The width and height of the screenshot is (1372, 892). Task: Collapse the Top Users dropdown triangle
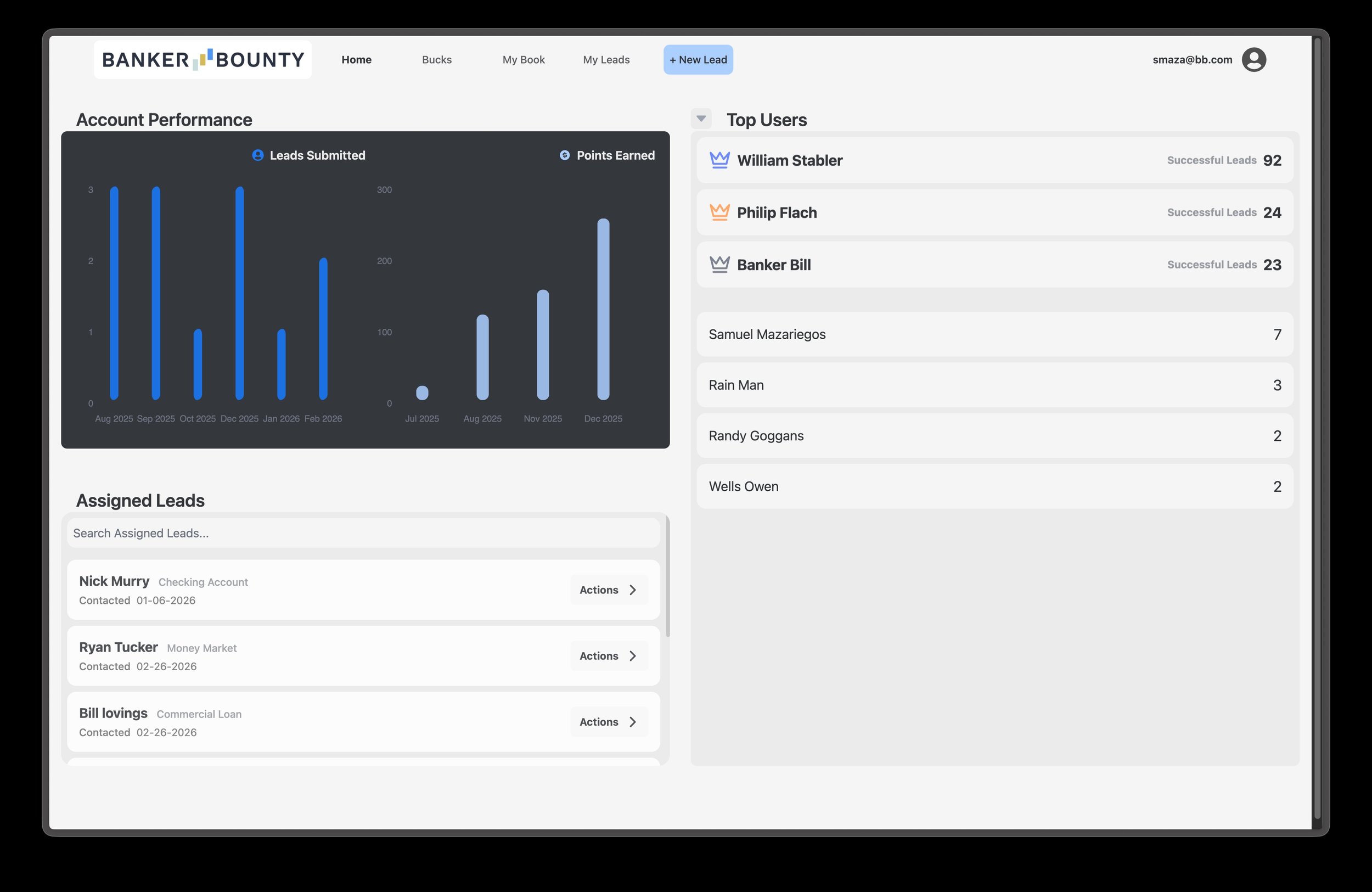pos(701,119)
